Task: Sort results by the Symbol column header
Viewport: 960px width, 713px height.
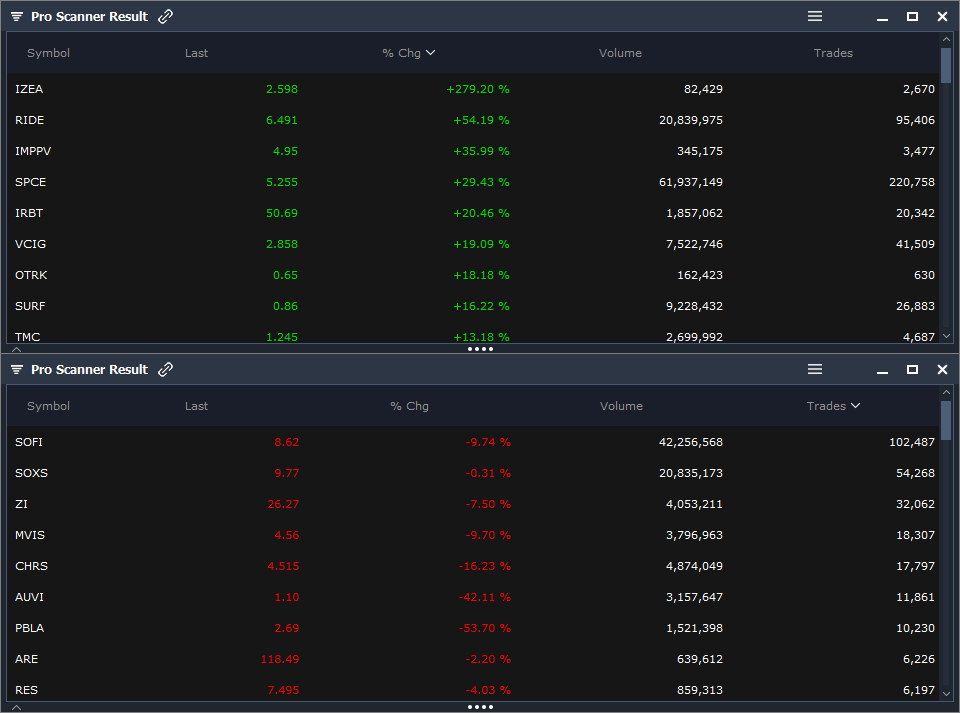Action: coord(48,53)
